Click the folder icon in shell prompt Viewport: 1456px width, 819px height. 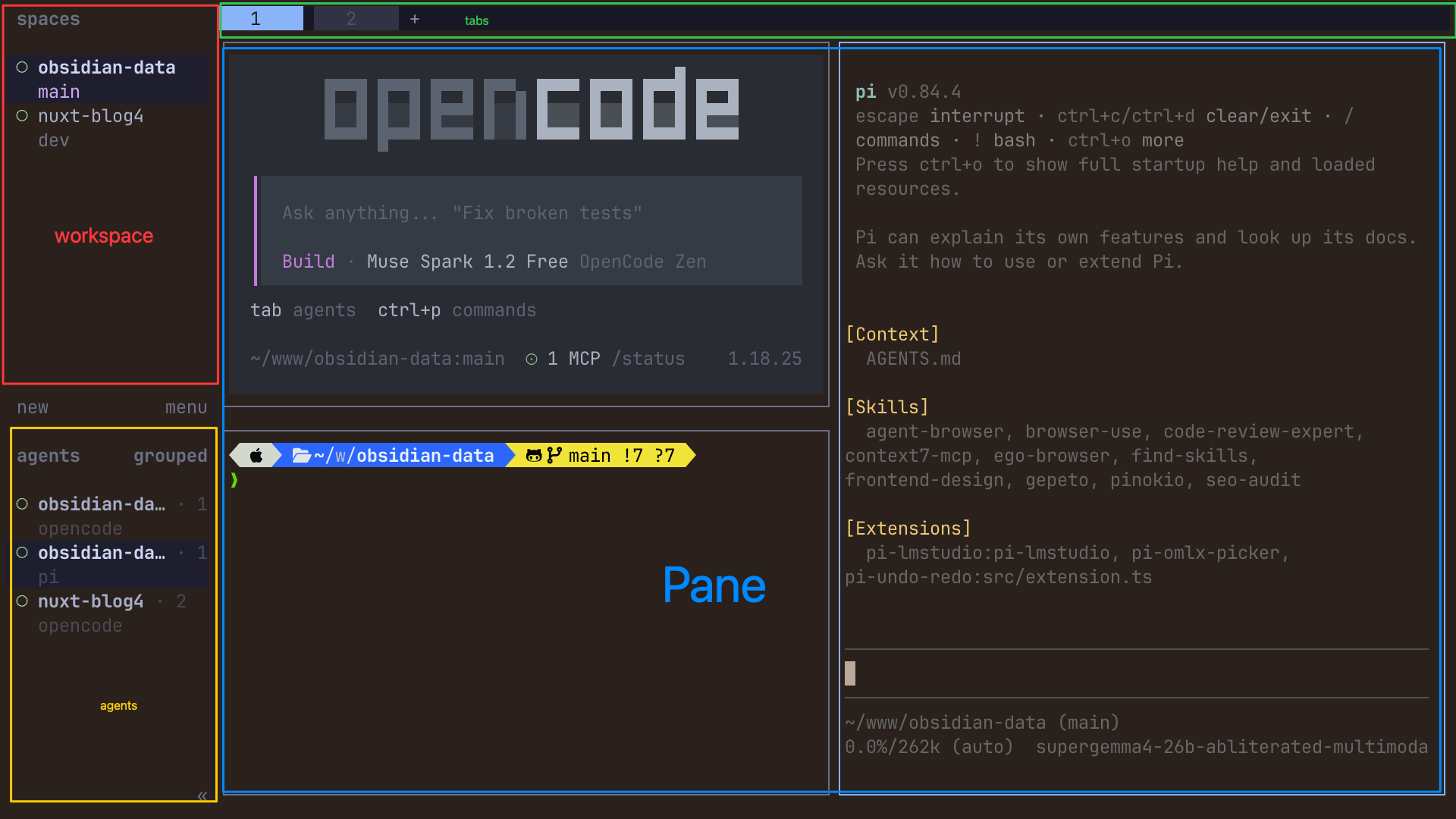point(302,455)
